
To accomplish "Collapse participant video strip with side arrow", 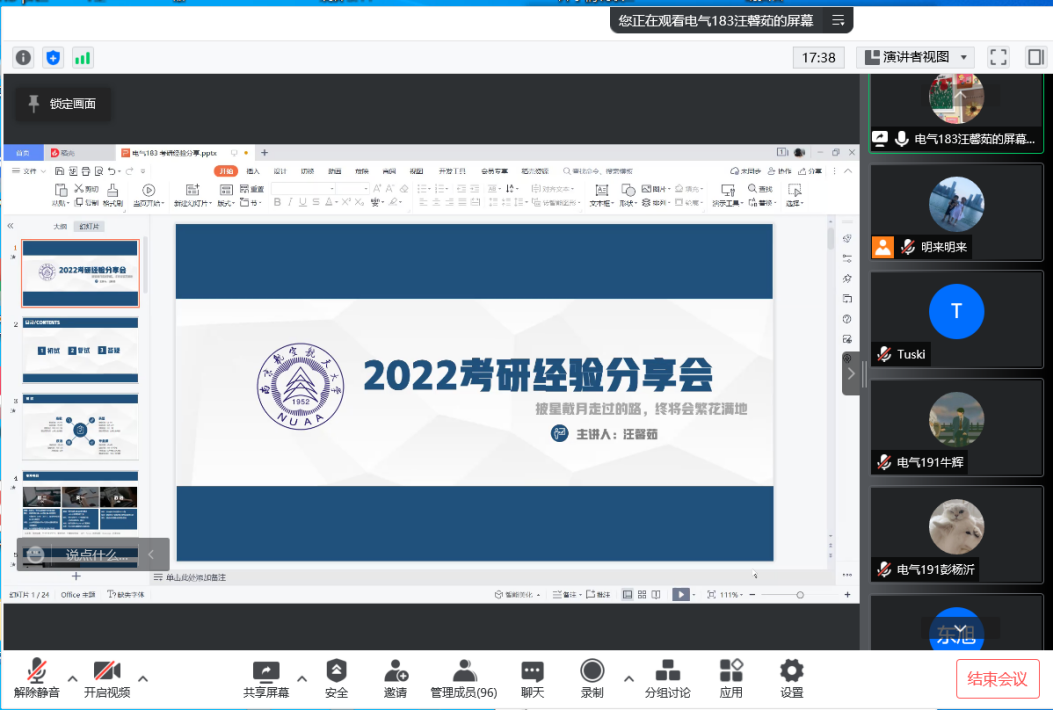I will (x=851, y=374).
